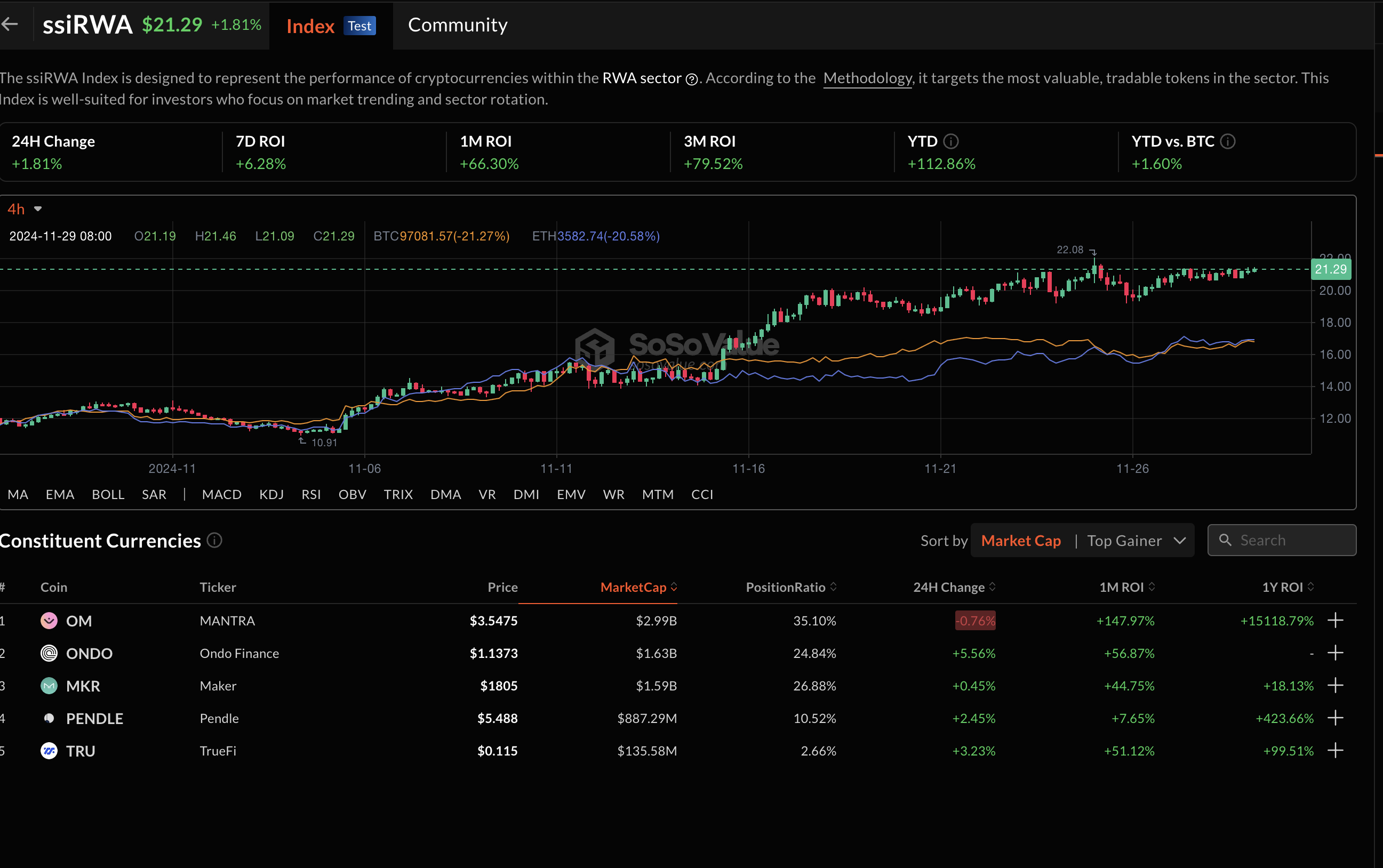Viewport: 1383px width, 868px height.
Task: Open the 4h timeframe dropdown
Action: coord(24,209)
